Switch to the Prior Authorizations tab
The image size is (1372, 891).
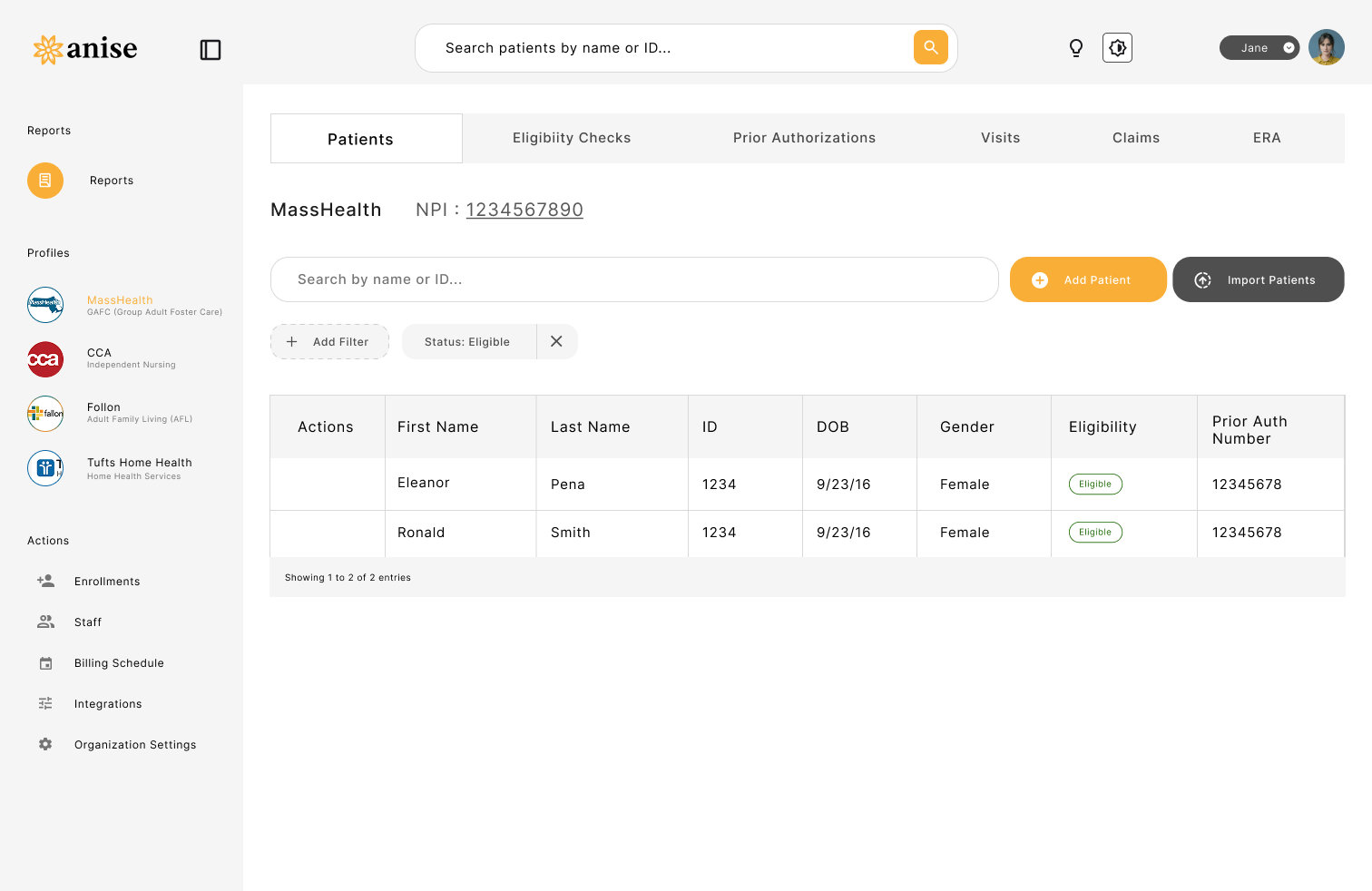click(x=804, y=138)
